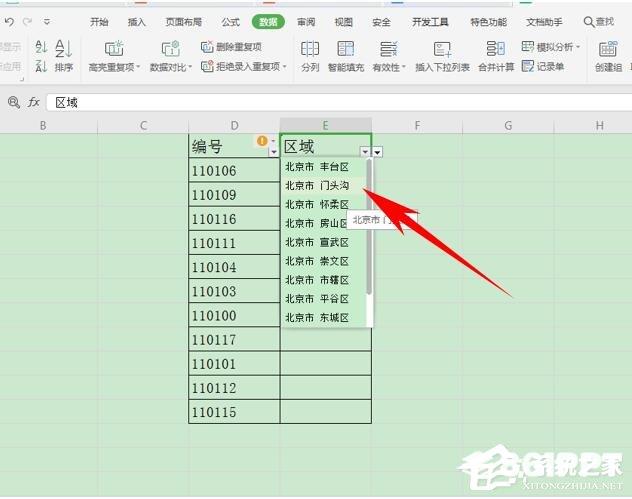632x499 pixels.
Task: Open the 模拟分析 what-if analysis menu
Action: click(551, 47)
